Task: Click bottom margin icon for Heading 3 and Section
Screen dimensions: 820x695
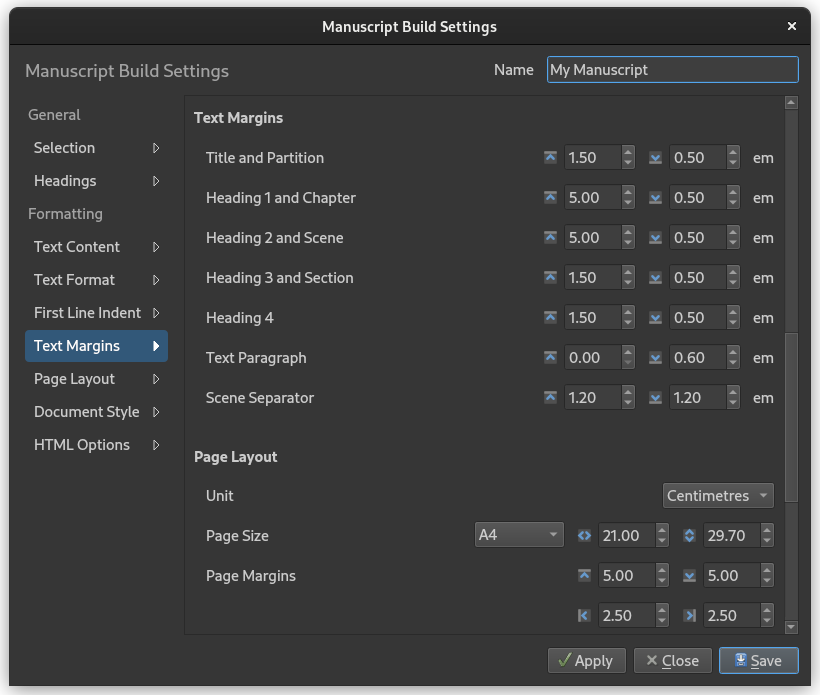Action: click(x=655, y=278)
